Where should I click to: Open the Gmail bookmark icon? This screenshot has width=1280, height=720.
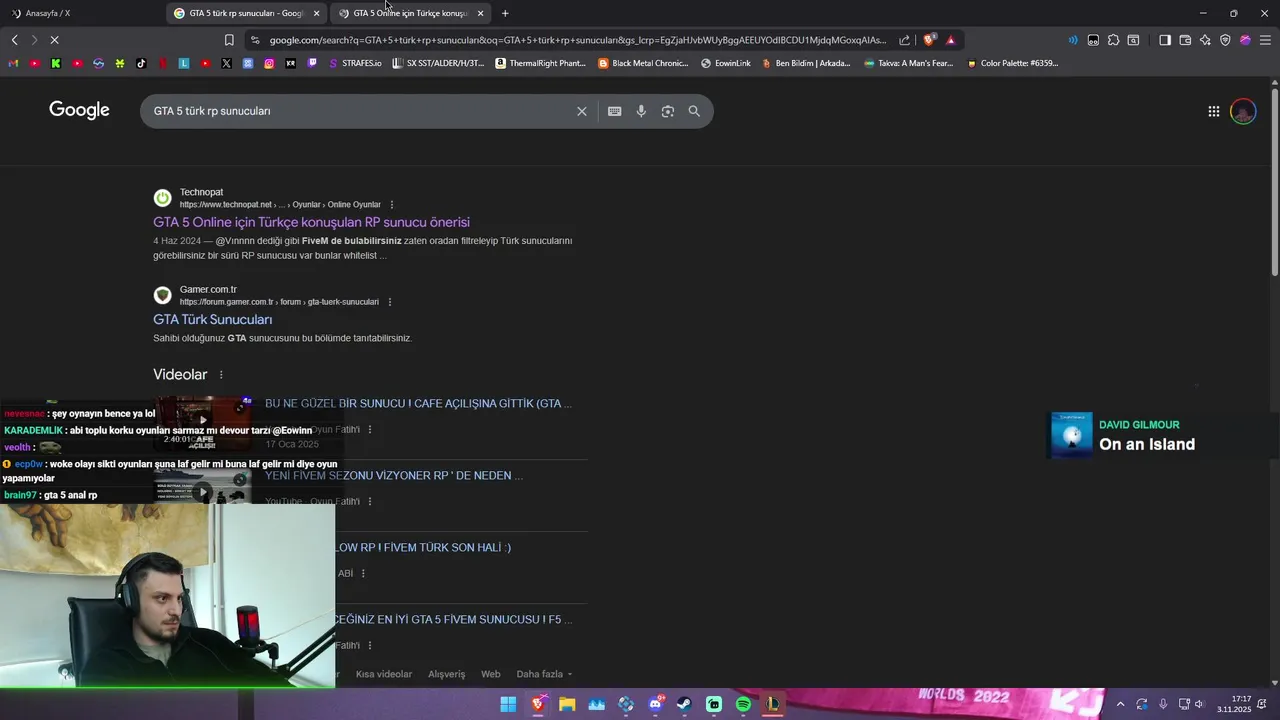(13, 63)
